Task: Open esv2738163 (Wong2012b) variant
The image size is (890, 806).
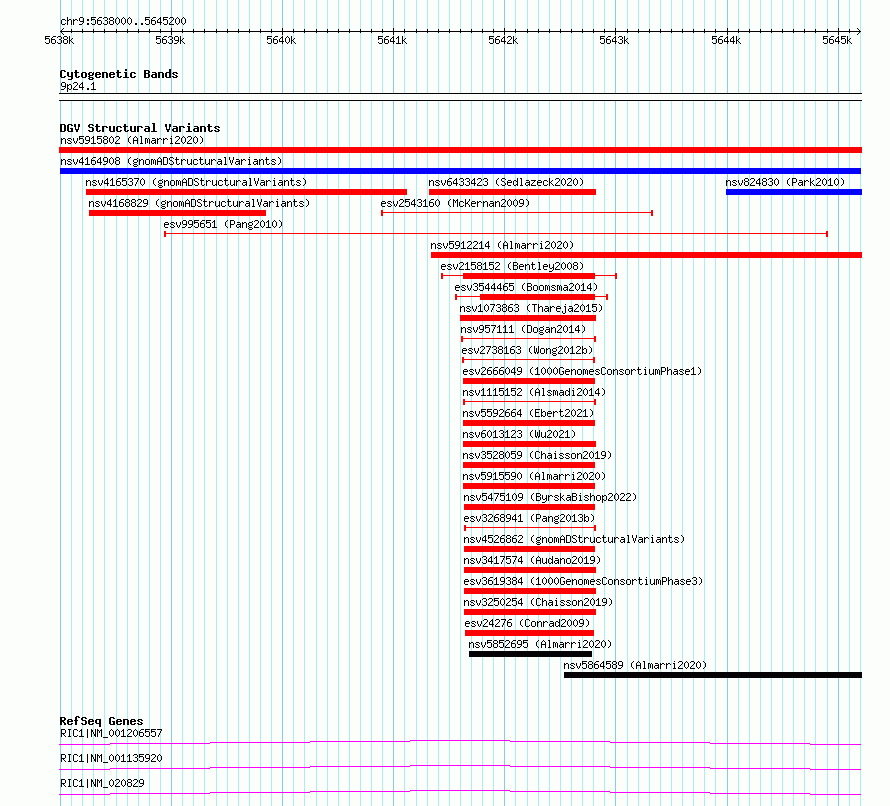Action: (x=527, y=350)
